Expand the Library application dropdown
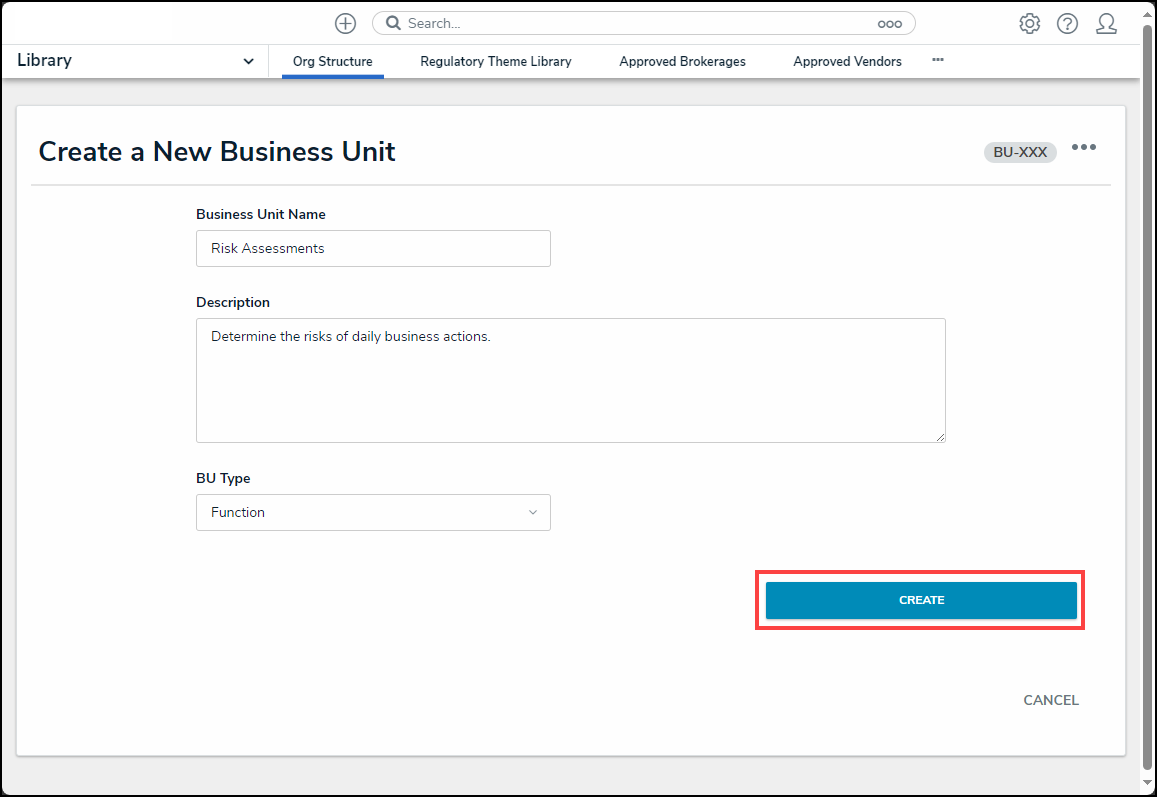Image resolution: width=1157 pixels, height=797 pixels. (x=248, y=61)
